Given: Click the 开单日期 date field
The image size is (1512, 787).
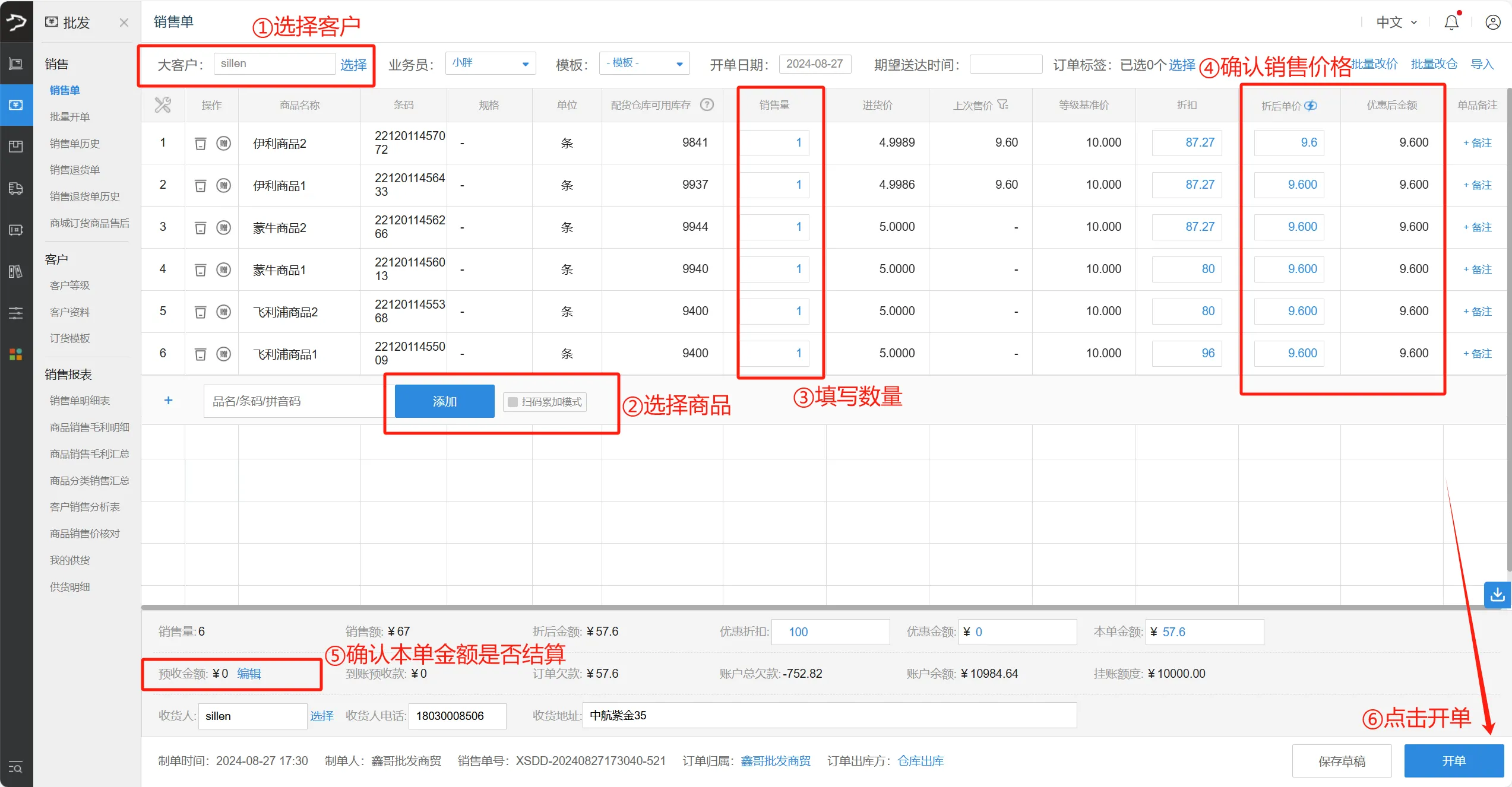Looking at the screenshot, I should pos(815,64).
